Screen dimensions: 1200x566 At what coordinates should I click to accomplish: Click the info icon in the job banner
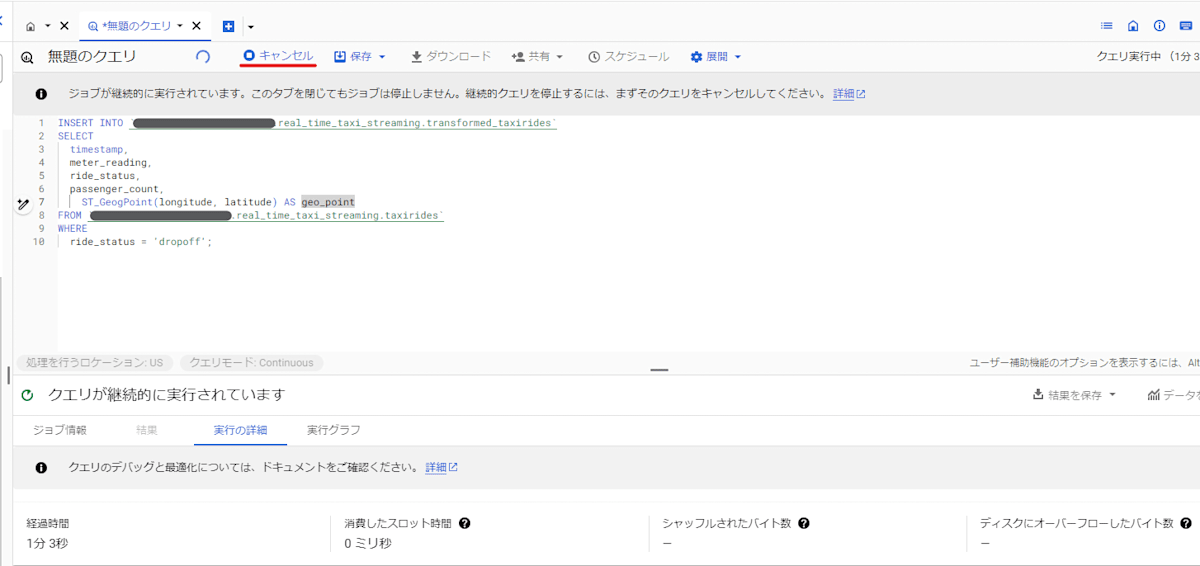tap(41, 94)
